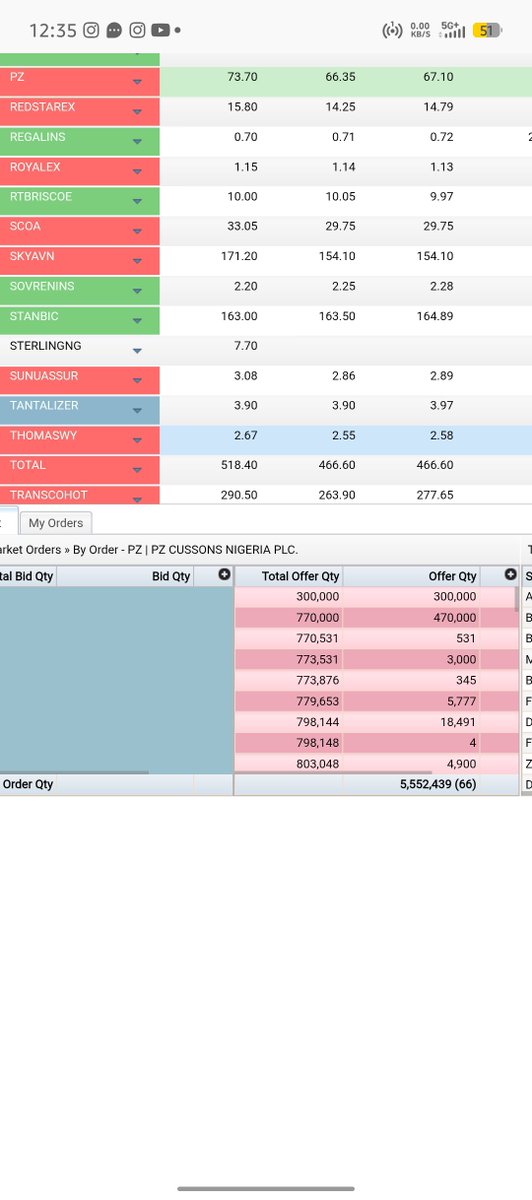Tap the first Instagram notification icon
532x1200 pixels.
click(x=91, y=31)
